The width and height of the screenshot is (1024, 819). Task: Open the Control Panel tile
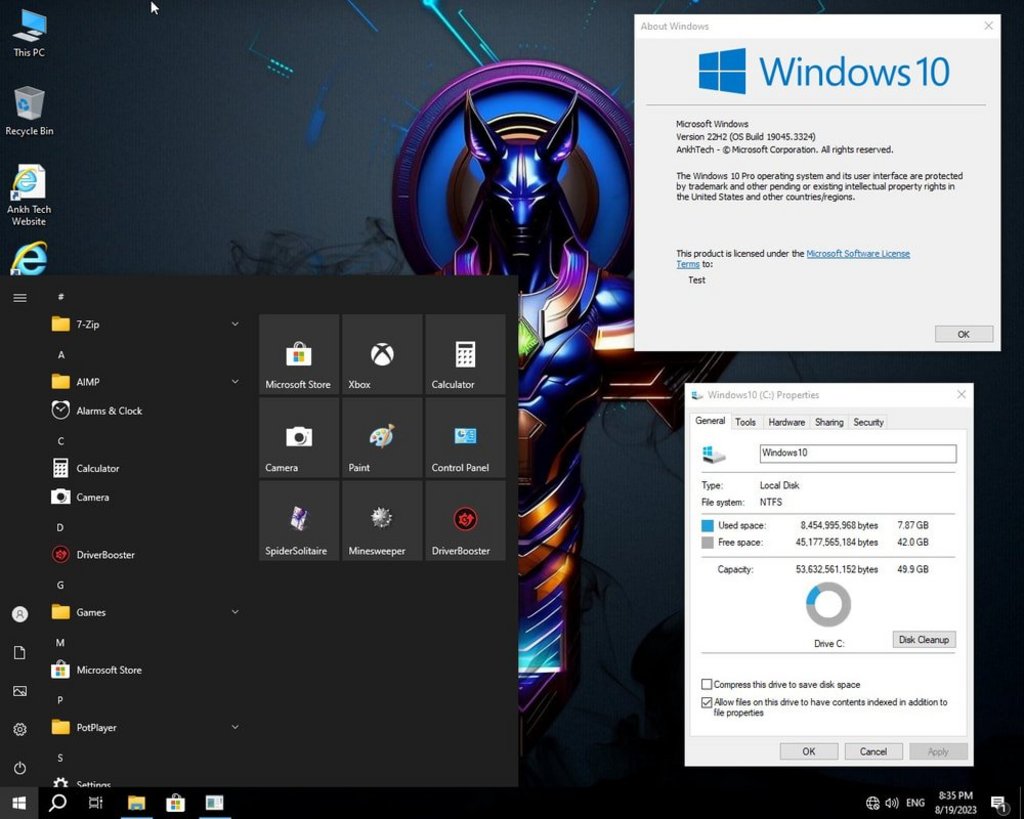(465, 437)
